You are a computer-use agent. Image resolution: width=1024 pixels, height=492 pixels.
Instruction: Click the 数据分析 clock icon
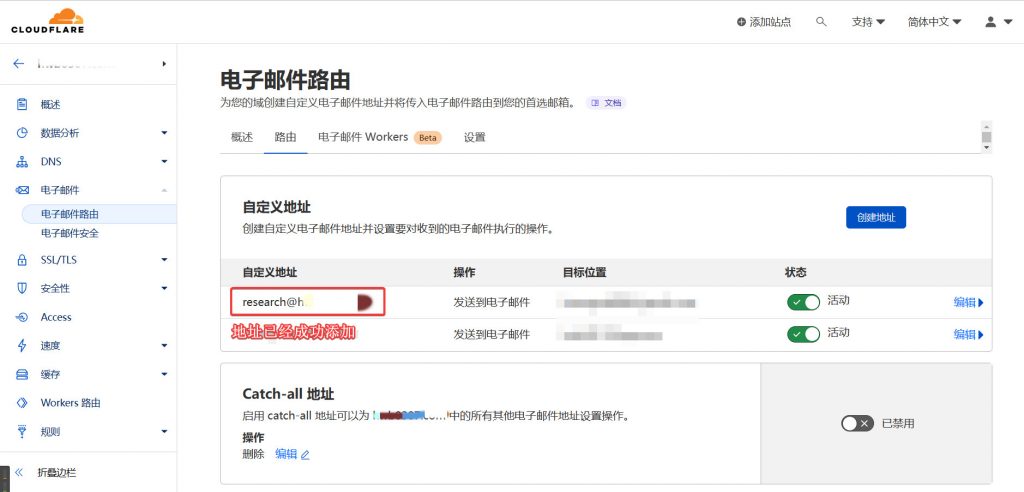(22, 133)
